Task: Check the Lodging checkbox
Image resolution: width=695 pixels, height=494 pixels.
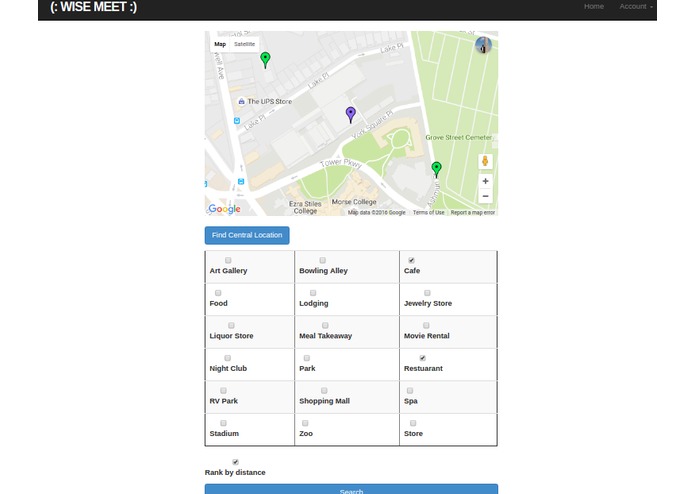Action: click(313, 293)
